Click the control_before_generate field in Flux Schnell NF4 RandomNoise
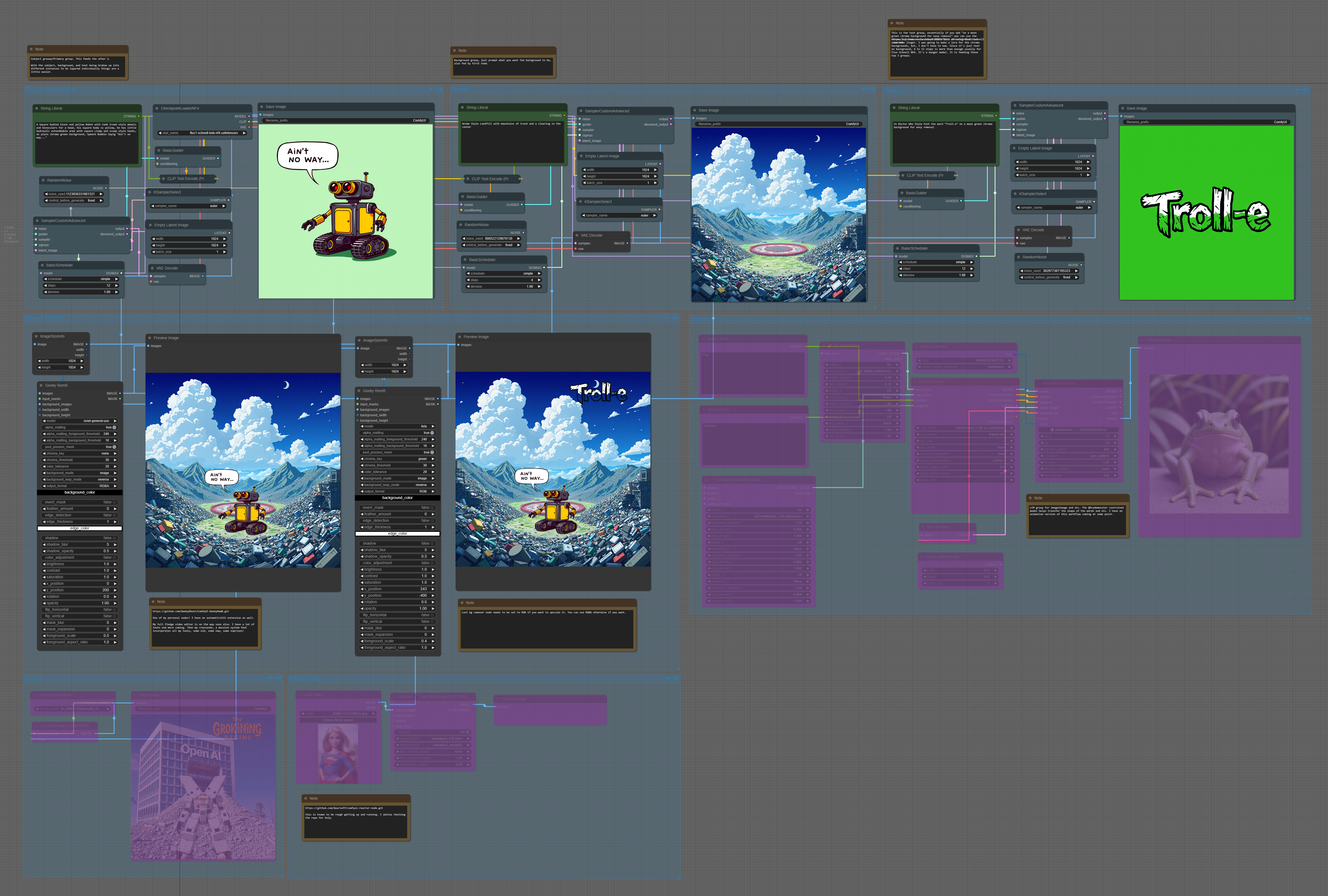Viewport: 1328px width, 896px height. coord(74,201)
